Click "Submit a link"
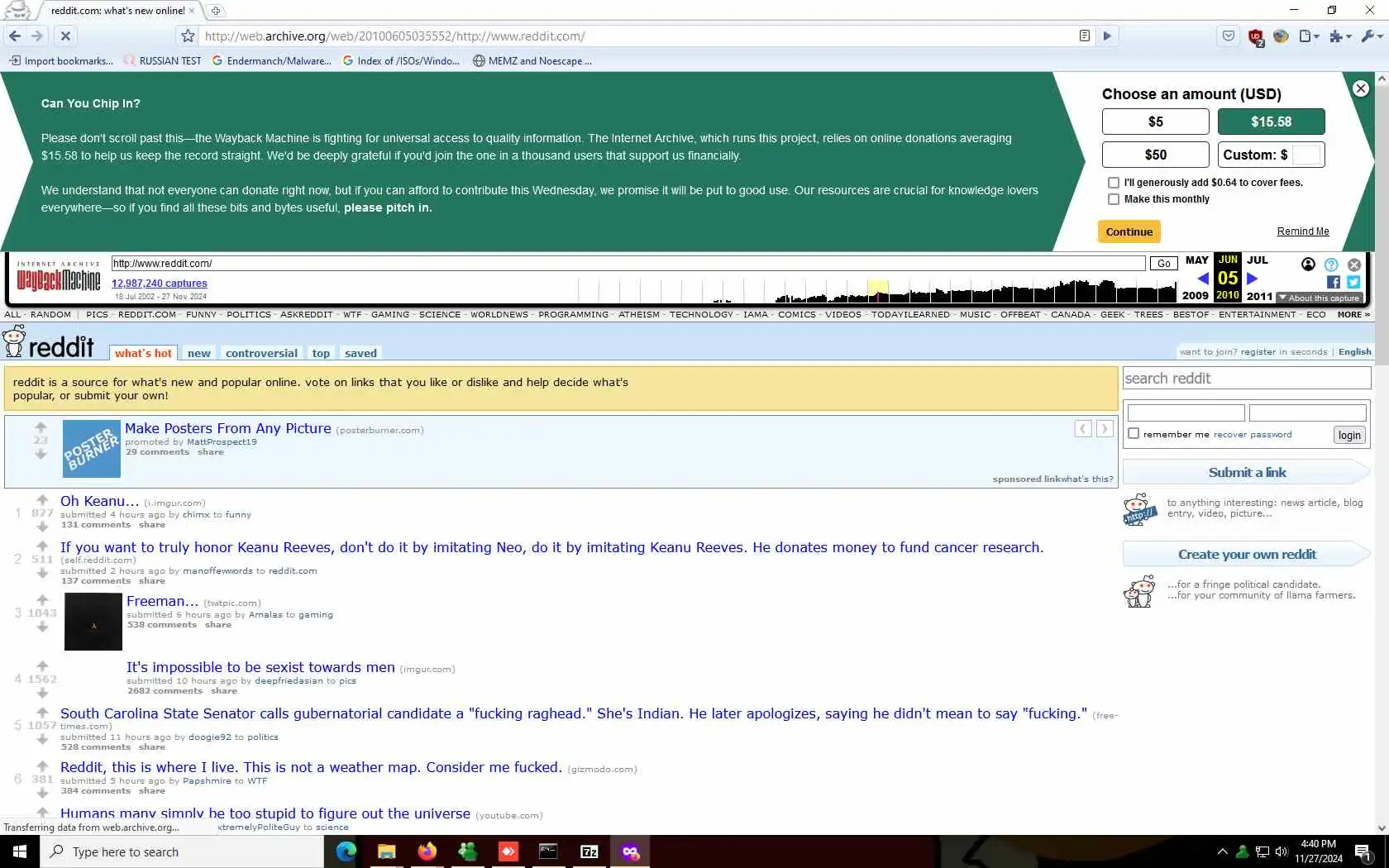The width and height of the screenshot is (1389, 868). (x=1247, y=473)
